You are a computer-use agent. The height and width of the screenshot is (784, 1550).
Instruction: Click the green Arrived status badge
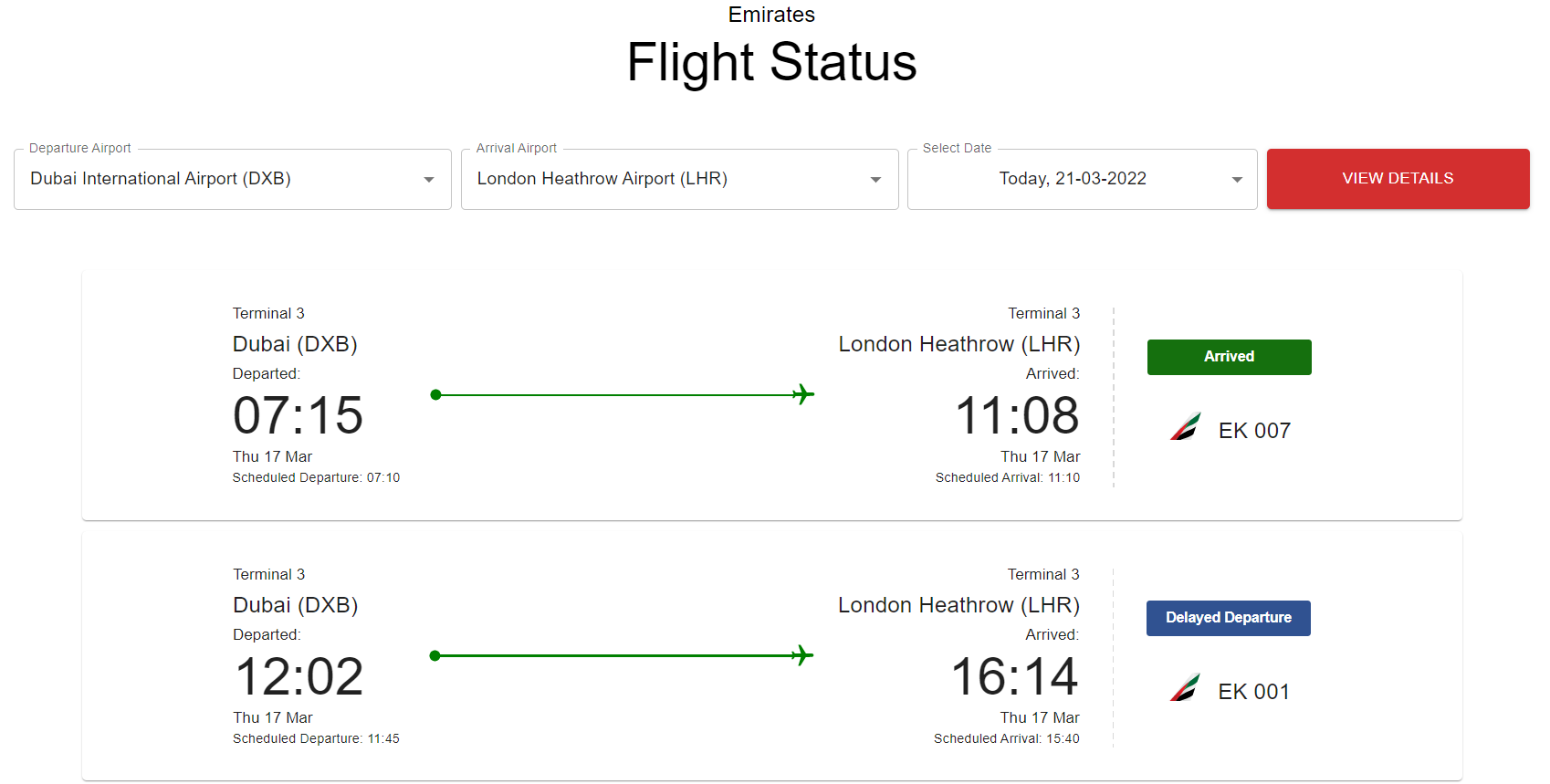click(1228, 357)
